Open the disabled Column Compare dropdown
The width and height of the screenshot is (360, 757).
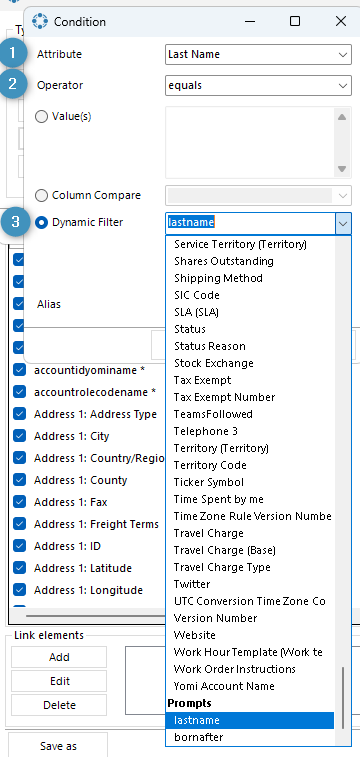(258, 196)
